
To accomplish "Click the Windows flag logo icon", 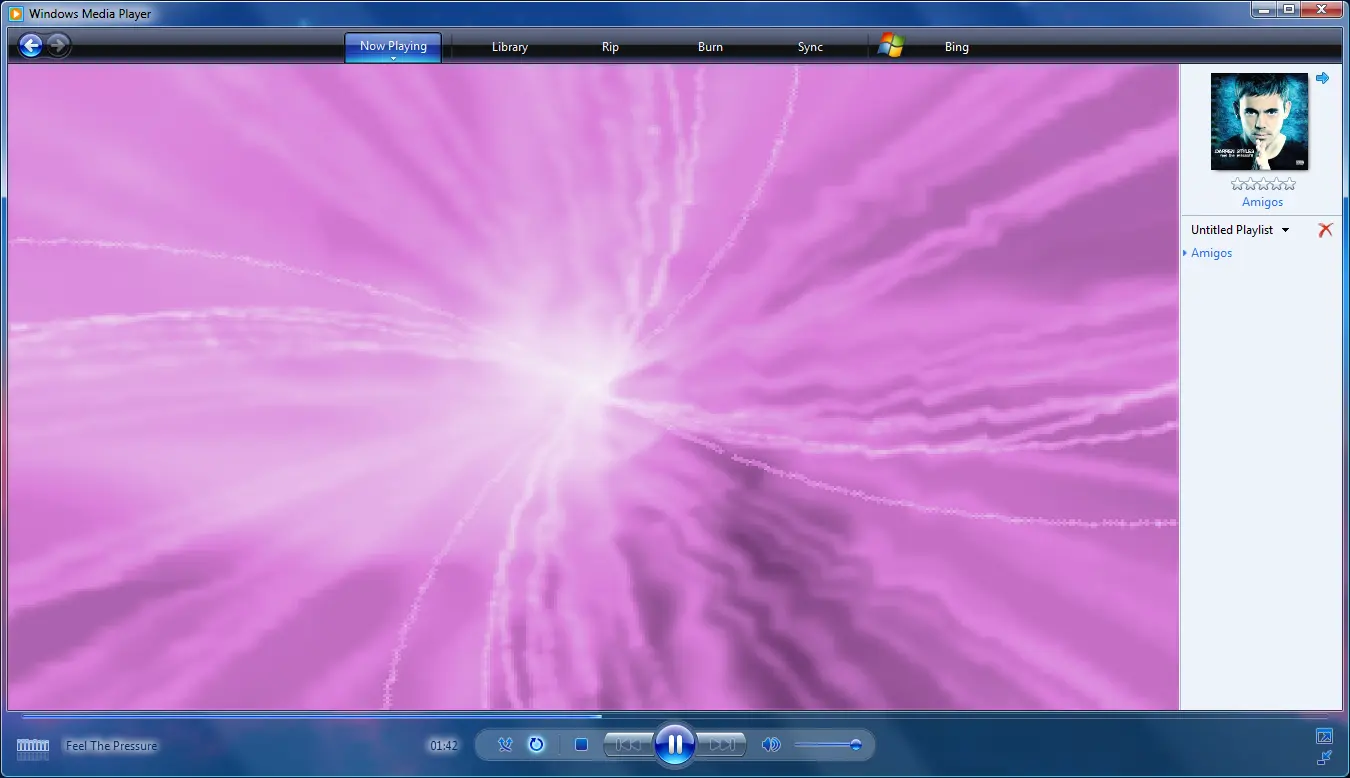I will coord(890,45).
